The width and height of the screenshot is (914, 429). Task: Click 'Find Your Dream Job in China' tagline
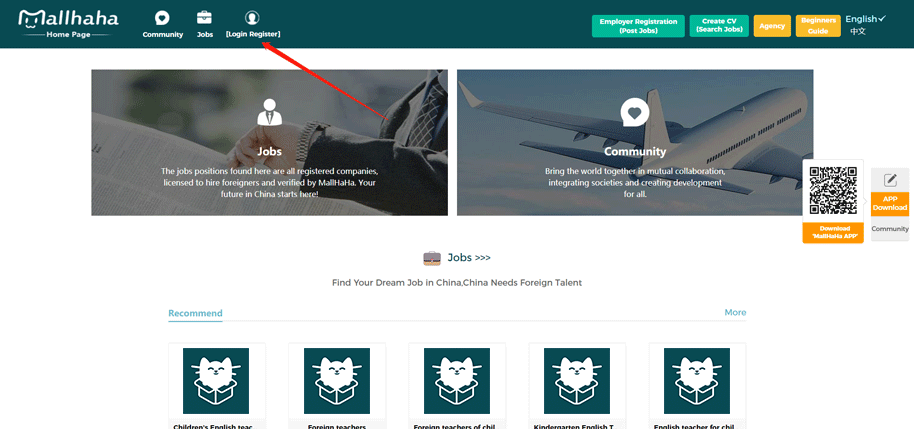click(x=457, y=283)
